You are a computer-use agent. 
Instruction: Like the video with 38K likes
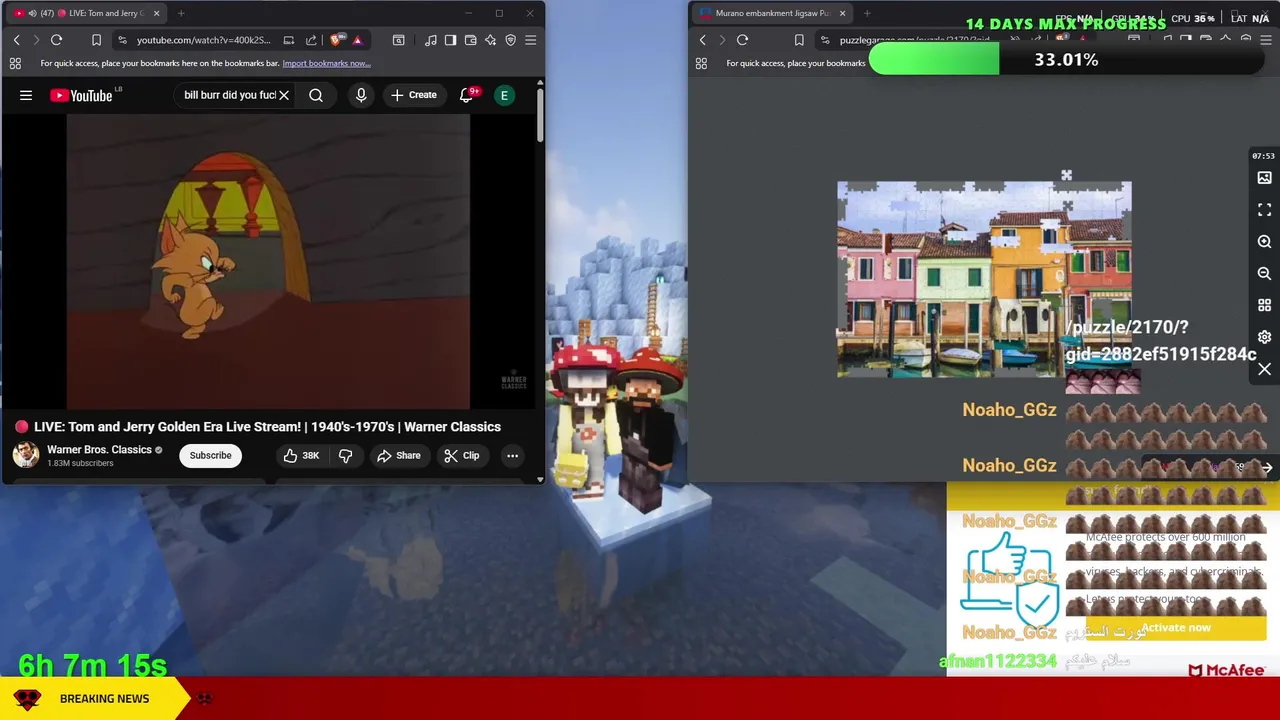[301, 455]
